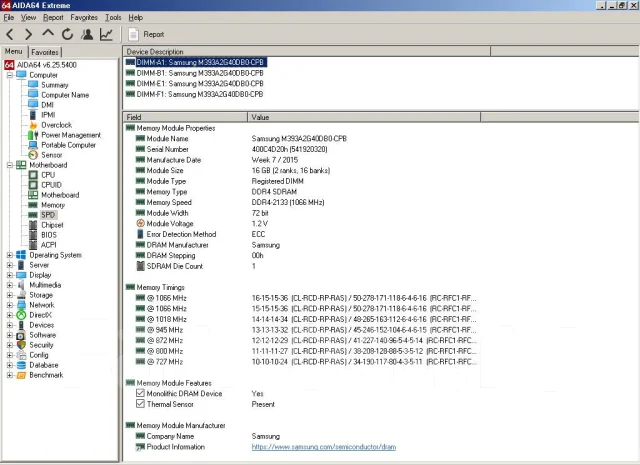The height and width of the screenshot is (465, 640).
Task: Expand the Display node
Action: pos(10,275)
